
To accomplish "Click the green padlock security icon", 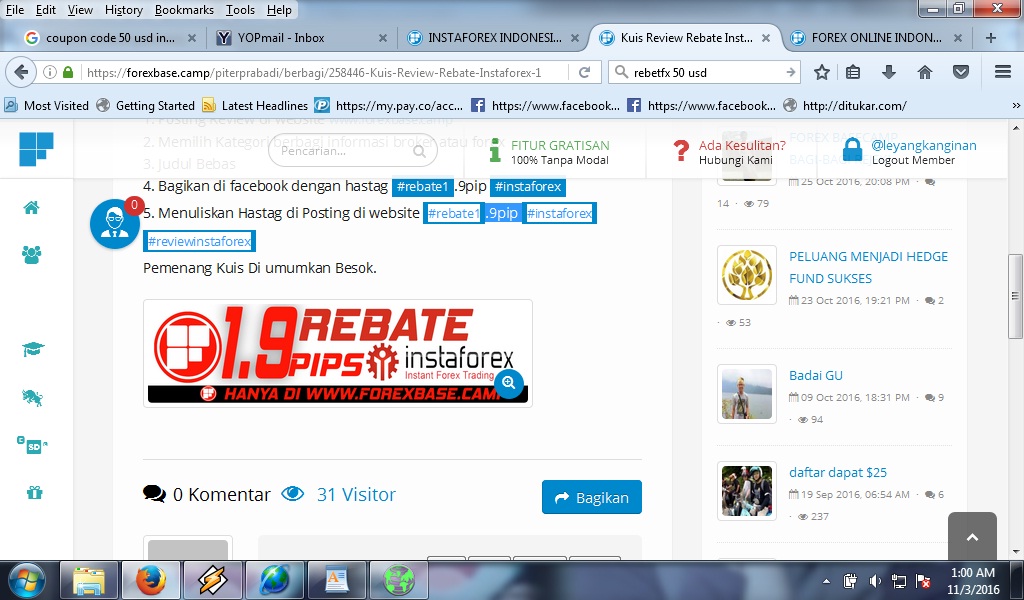I will click(68, 72).
